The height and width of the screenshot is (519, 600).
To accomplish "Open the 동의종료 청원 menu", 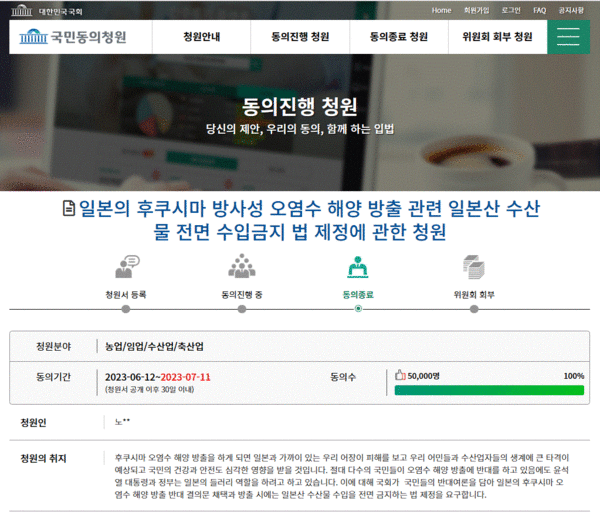I will point(399,37).
